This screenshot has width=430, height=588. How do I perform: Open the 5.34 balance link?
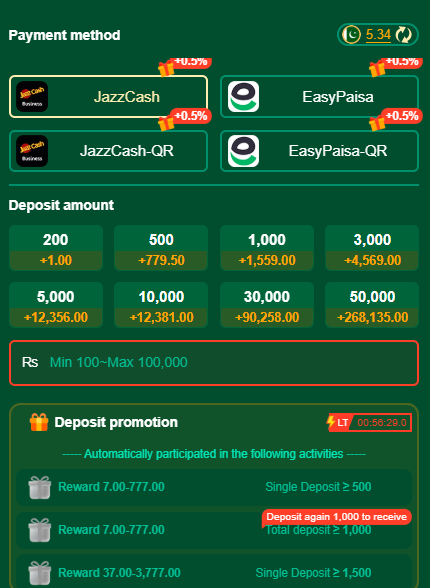pos(378,35)
